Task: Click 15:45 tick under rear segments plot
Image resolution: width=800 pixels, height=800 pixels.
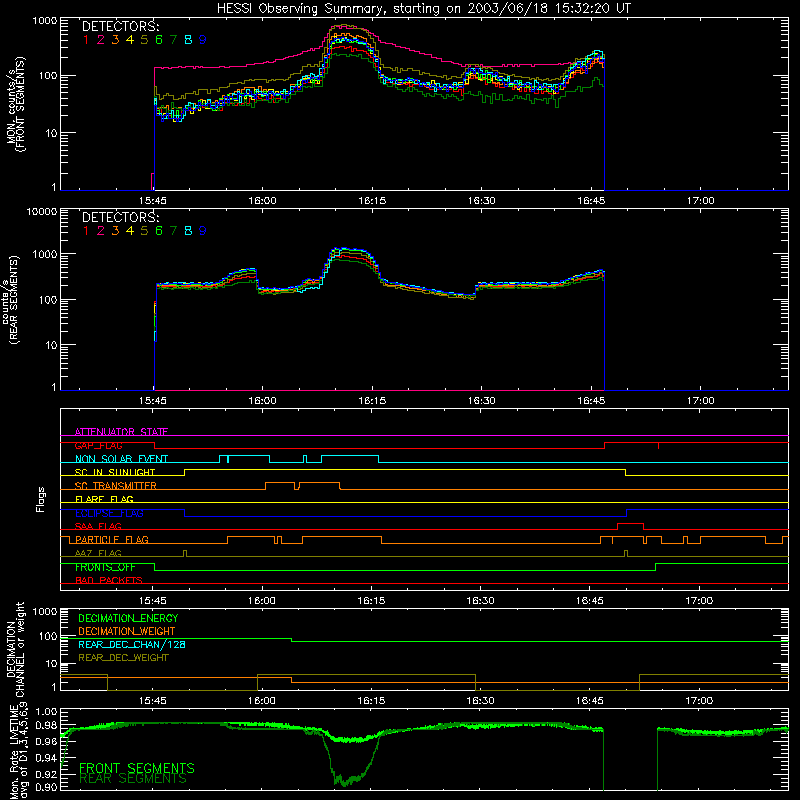Action: pyautogui.click(x=153, y=401)
